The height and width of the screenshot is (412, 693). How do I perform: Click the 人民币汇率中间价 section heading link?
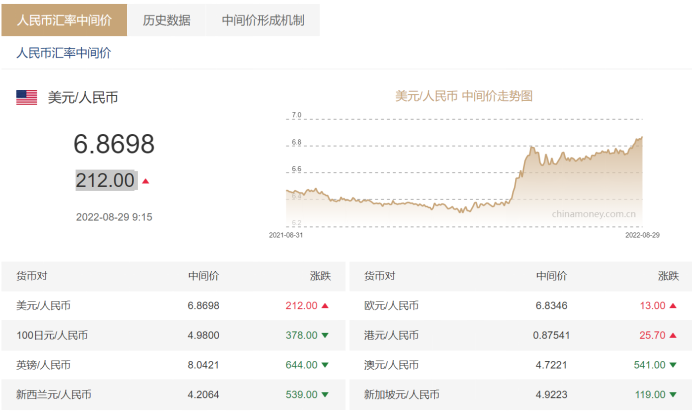click(x=64, y=52)
